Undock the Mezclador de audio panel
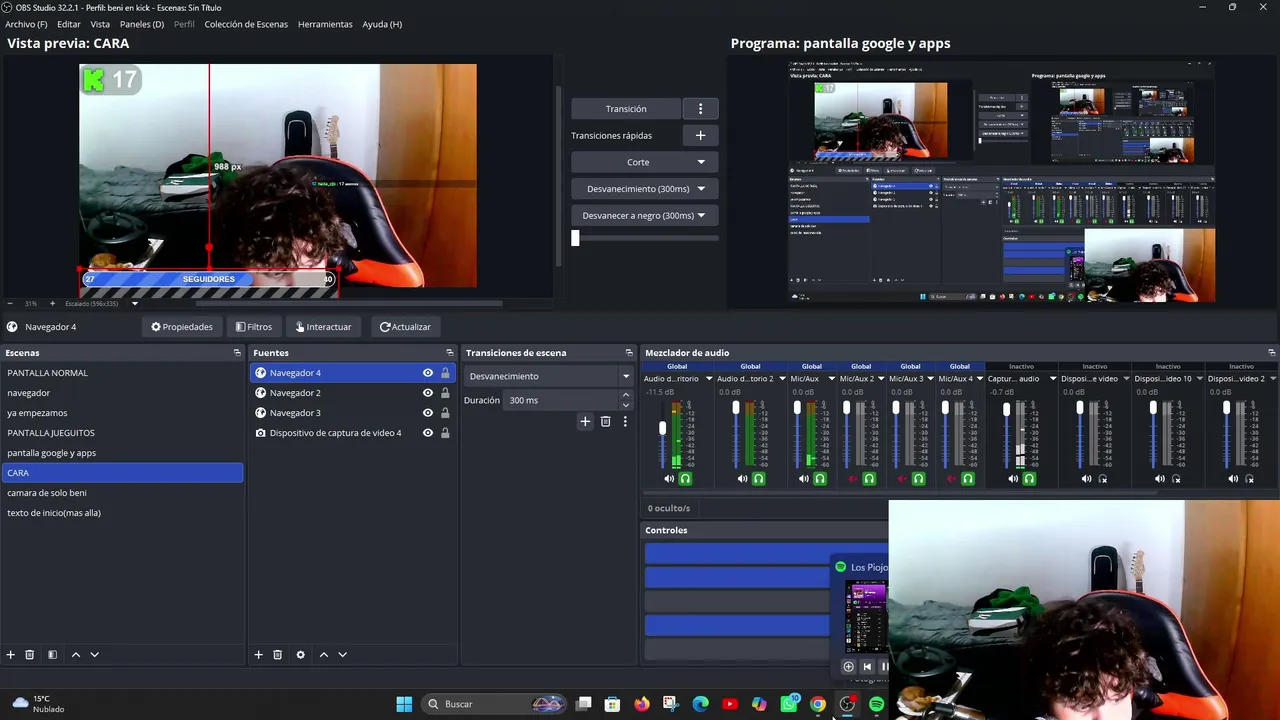The width and height of the screenshot is (1280, 720). click(1272, 353)
